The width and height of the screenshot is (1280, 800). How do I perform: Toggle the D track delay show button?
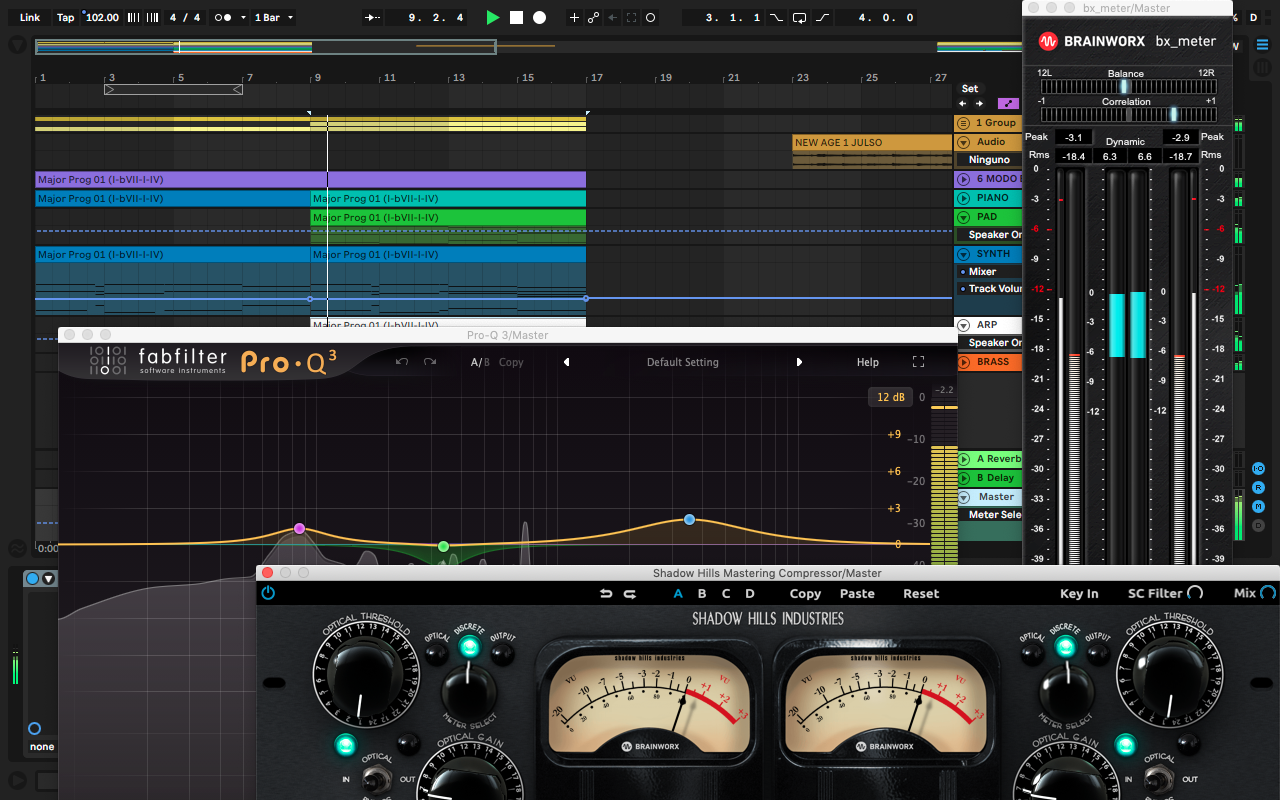(x=1259, y=525)
